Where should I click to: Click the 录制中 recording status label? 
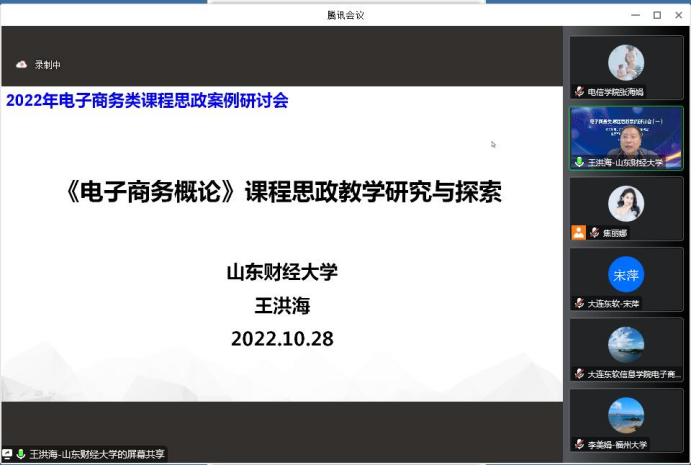pos(48,65)
